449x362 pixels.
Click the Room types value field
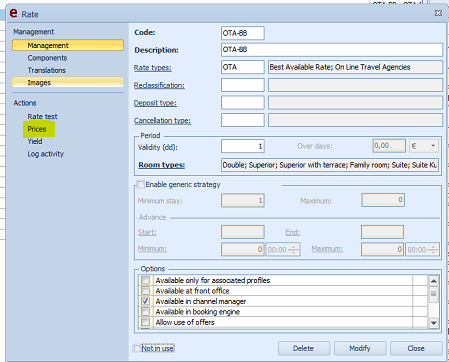(x=330, y=165)
